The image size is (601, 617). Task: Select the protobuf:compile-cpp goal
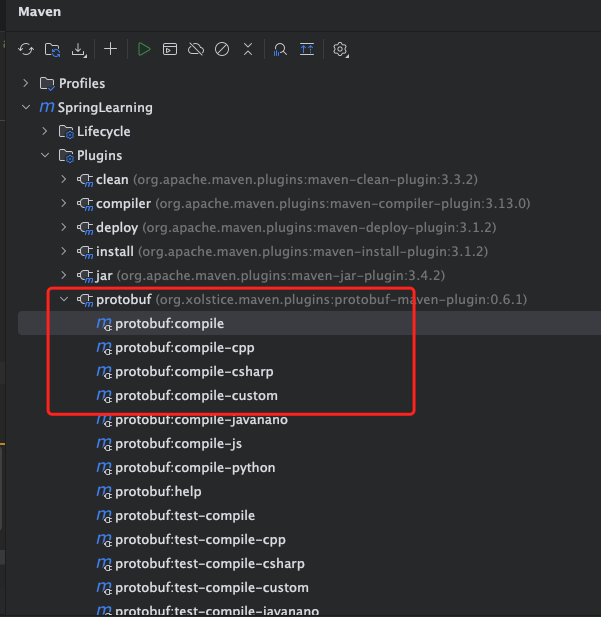[185, 348]
